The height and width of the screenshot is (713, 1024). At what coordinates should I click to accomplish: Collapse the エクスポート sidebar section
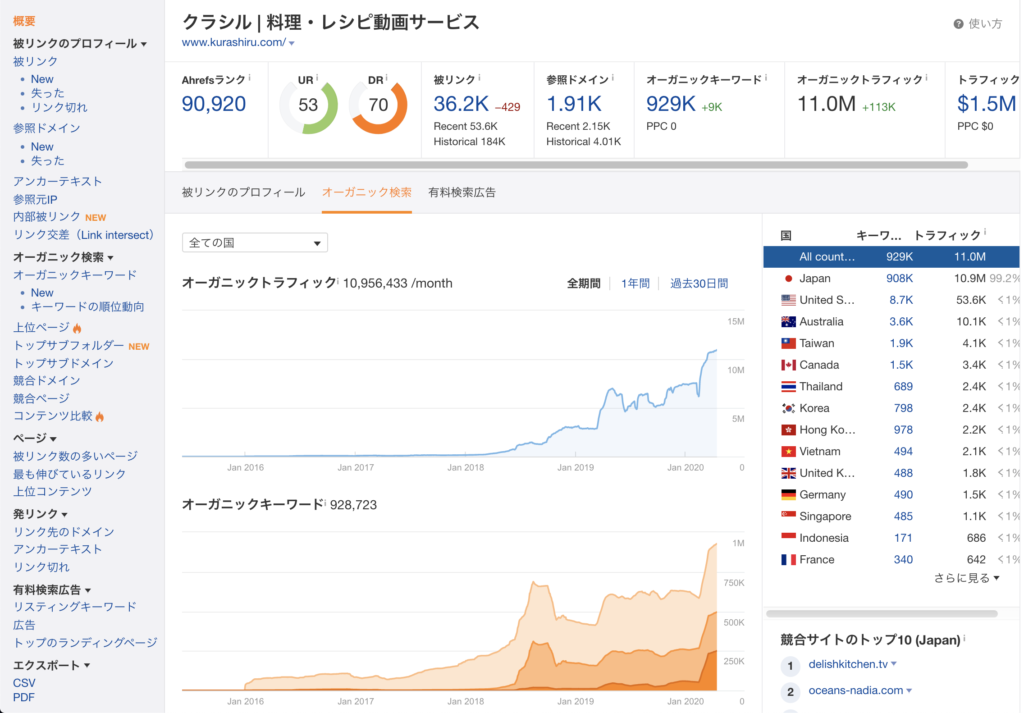[87, 666]
